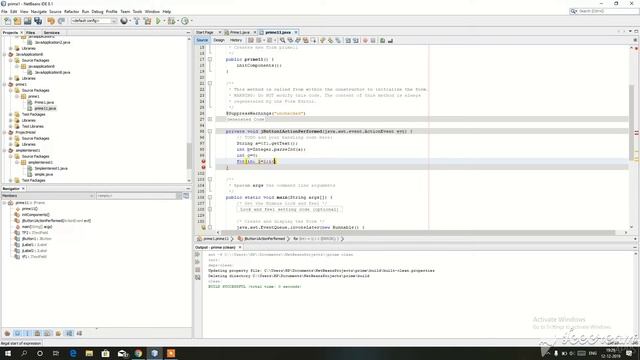The height and width of the screenshot is (360, 640).
Task: Click the Shift Line Right editor icon
Action: click(x=356, y=40)
